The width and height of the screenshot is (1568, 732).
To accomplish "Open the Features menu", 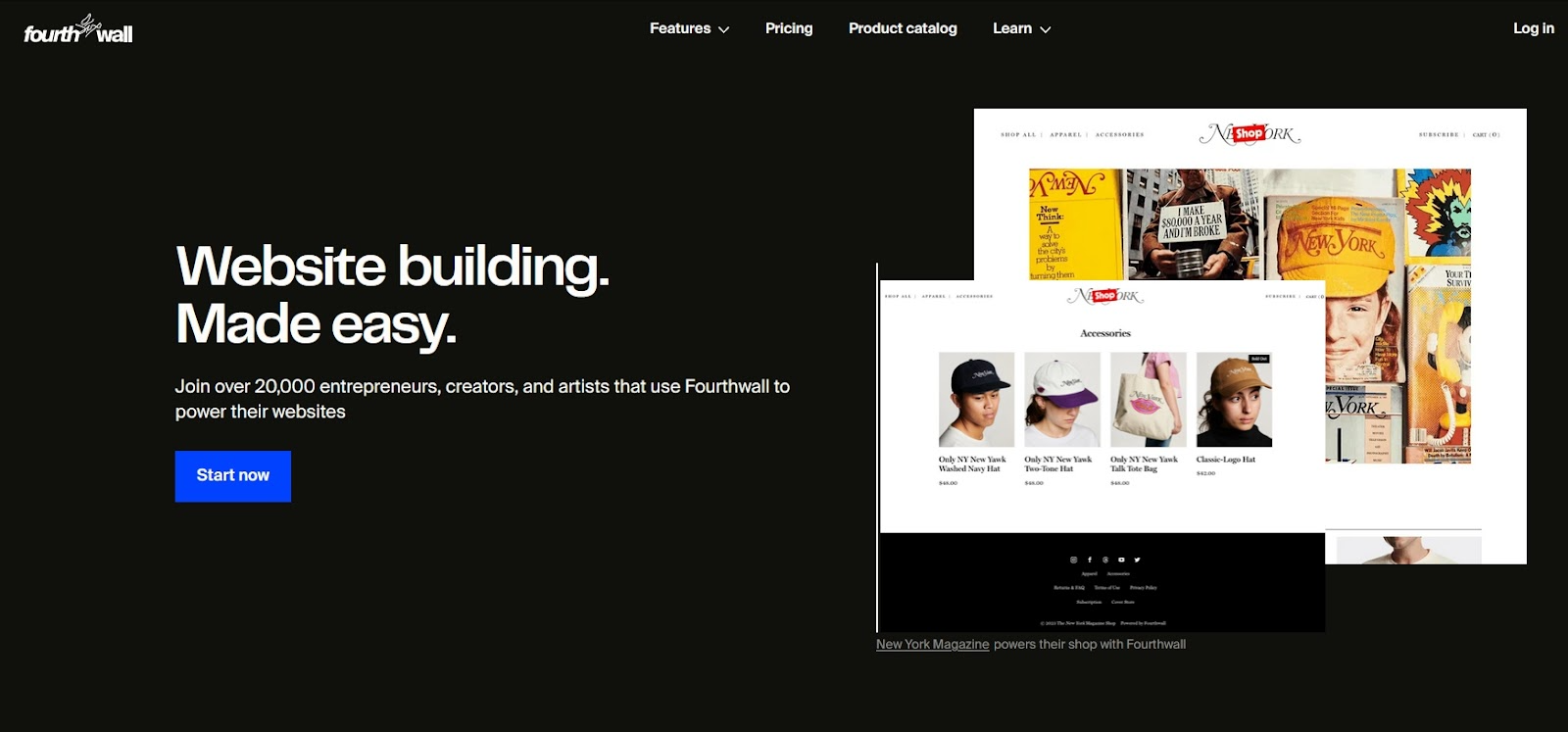I will pyautogui.click(x=689, y=28).
